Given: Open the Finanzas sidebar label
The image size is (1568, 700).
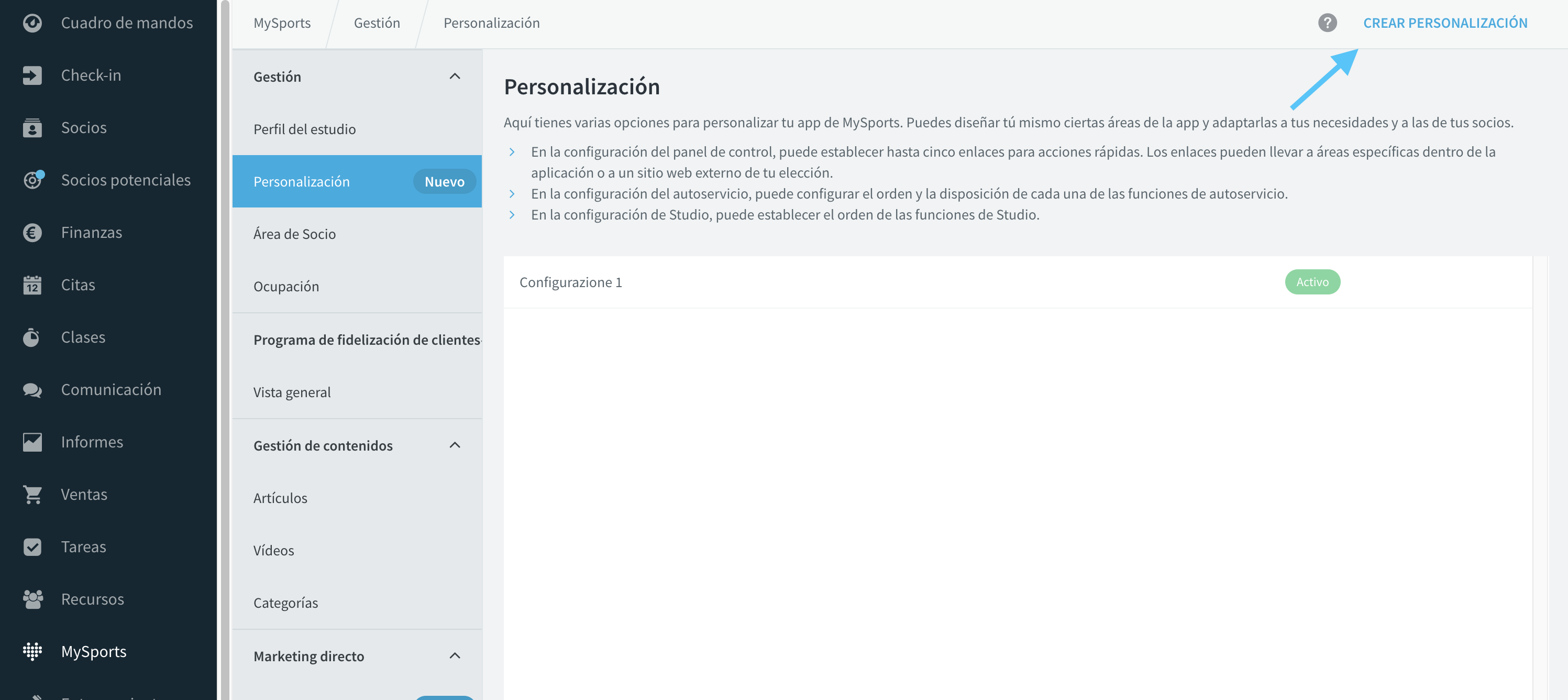Looking at the screenshot, I should 91,232.
